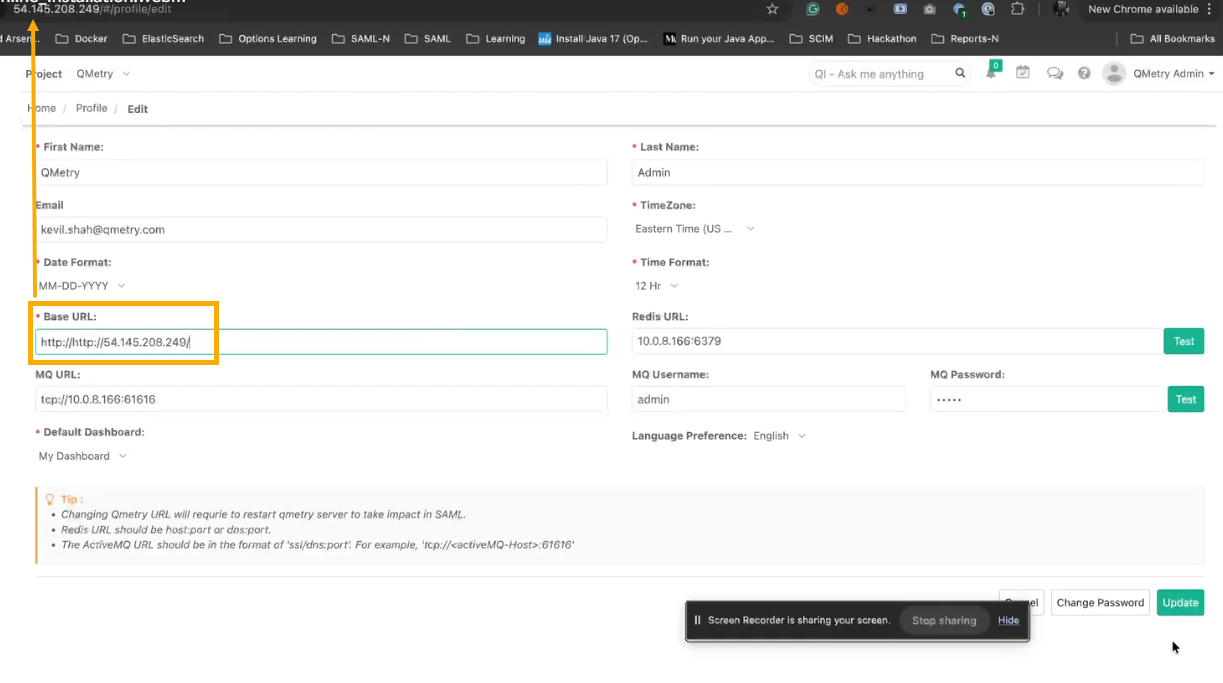1223x683 pixels.
Task: Open the Learning bookmarks folder
Action: click(494, 39)
